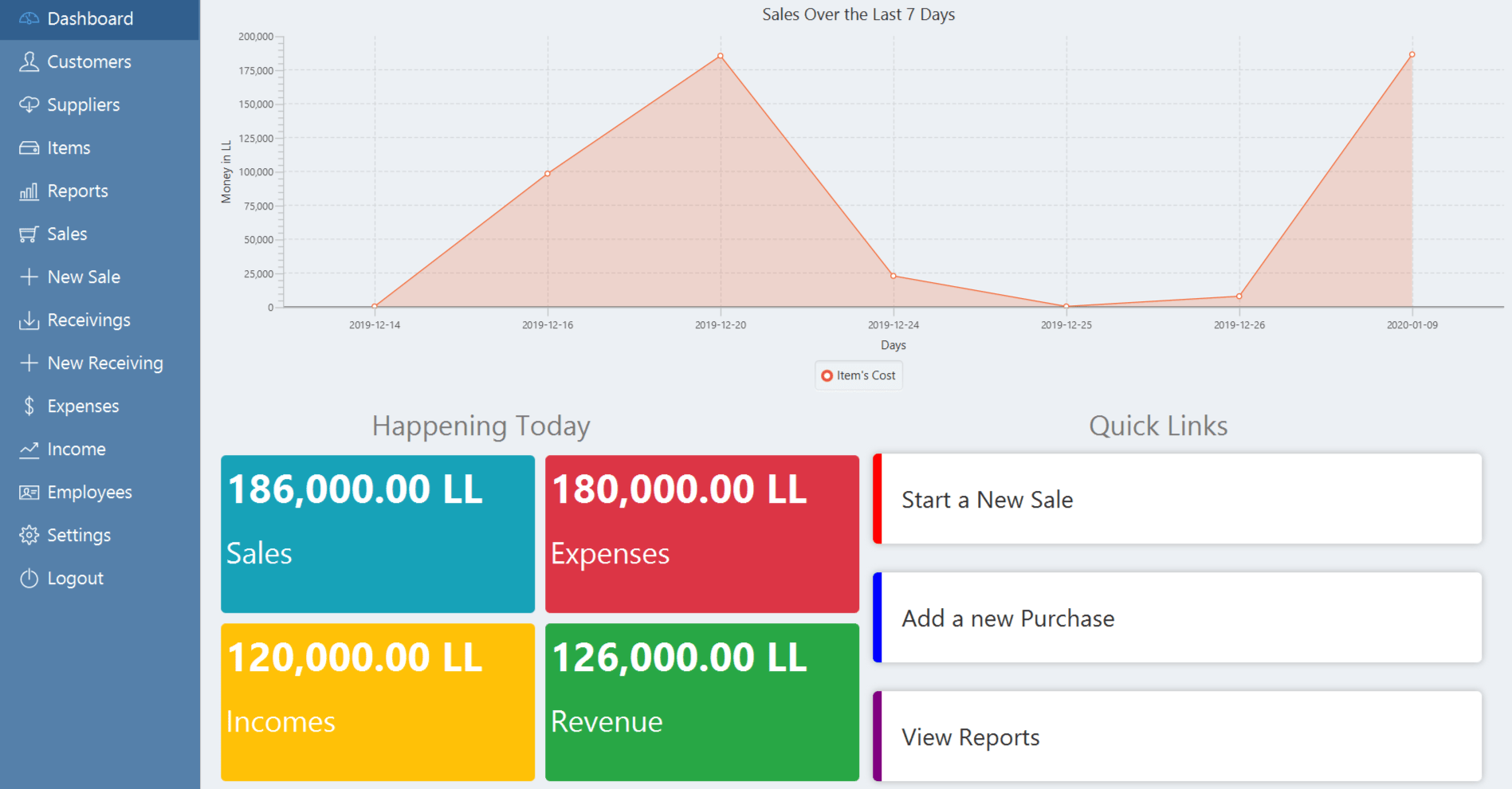Screen dimensions: 1512x789
Task: Click the Receivings download tray icon
Action: click(29, 320)
